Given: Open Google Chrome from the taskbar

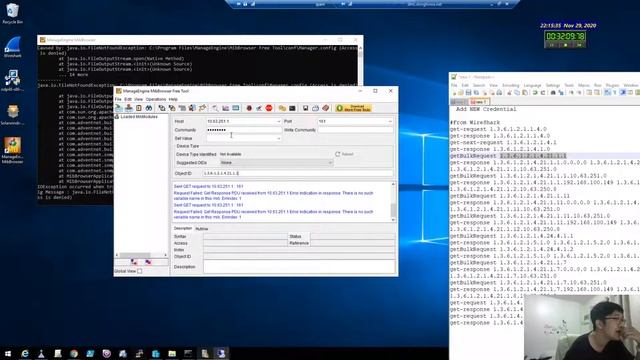Looking at the screenshot, I should [x=74, y=353].
